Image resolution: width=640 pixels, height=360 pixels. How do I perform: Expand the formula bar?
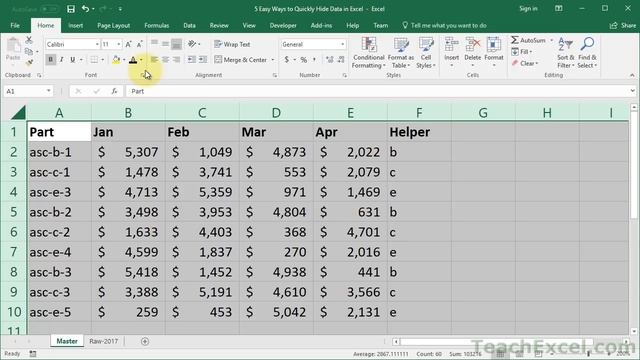[632, 91]
